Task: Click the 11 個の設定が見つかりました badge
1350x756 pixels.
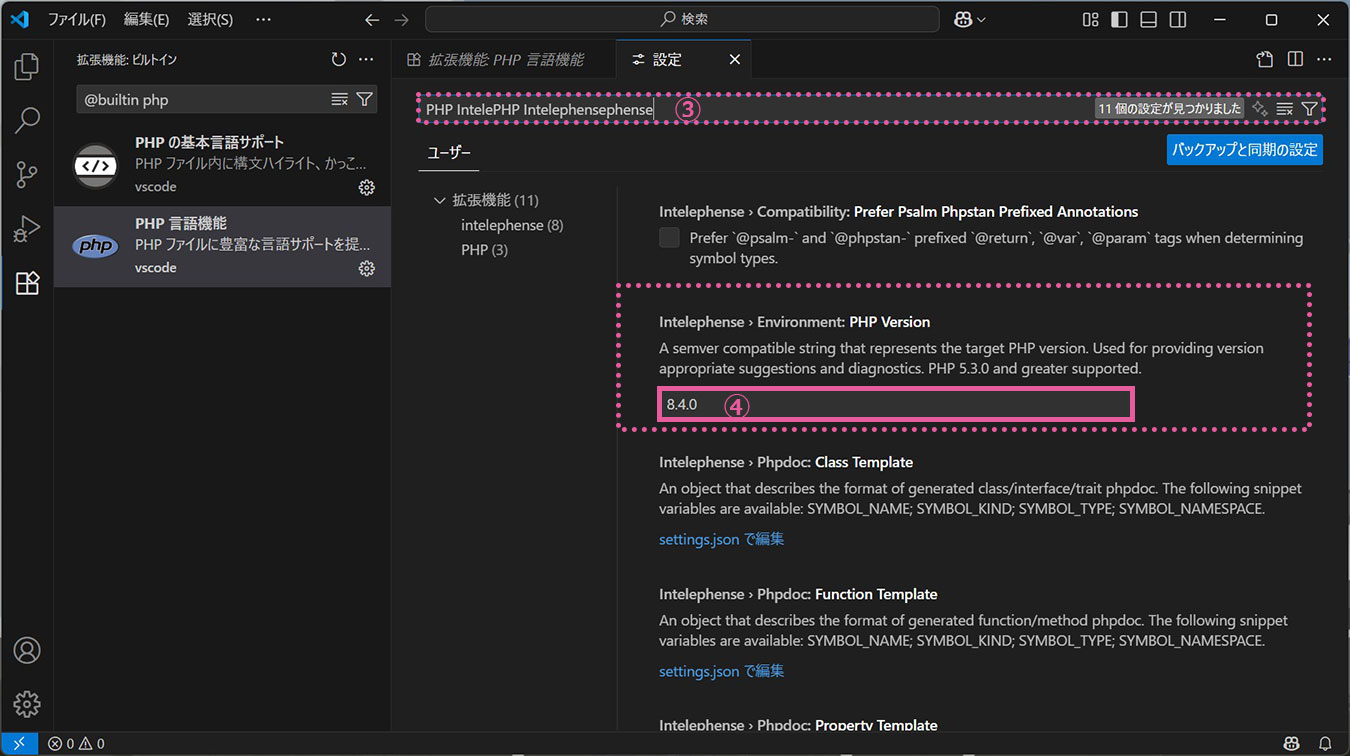Action: click(x=1169, y=108)
